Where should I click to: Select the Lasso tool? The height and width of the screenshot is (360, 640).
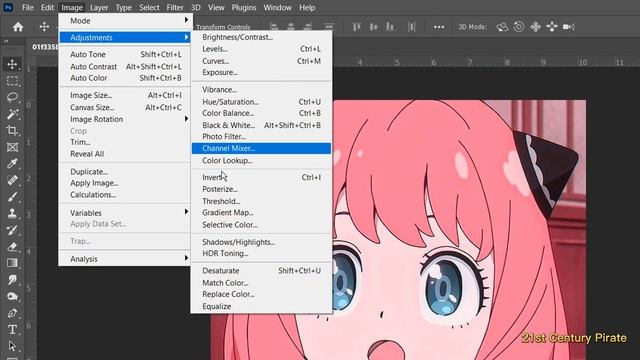pyautogui.click(x=12, y=98)
